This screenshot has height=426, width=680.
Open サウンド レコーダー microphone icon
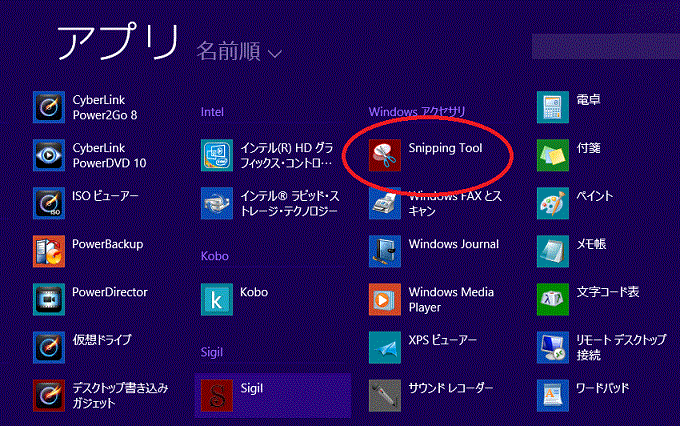tap(385, 396)
